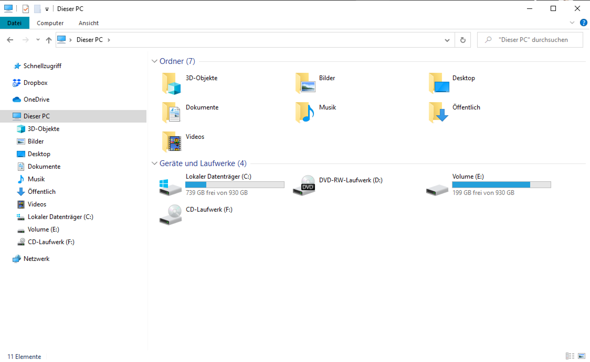Click the PC icon in the address bar

point(62,40)
